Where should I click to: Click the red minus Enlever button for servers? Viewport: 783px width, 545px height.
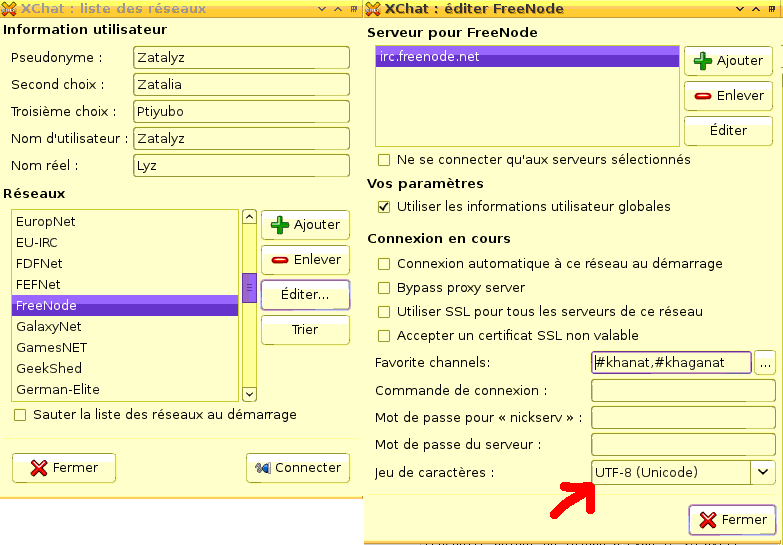click(x=728, y=96)
